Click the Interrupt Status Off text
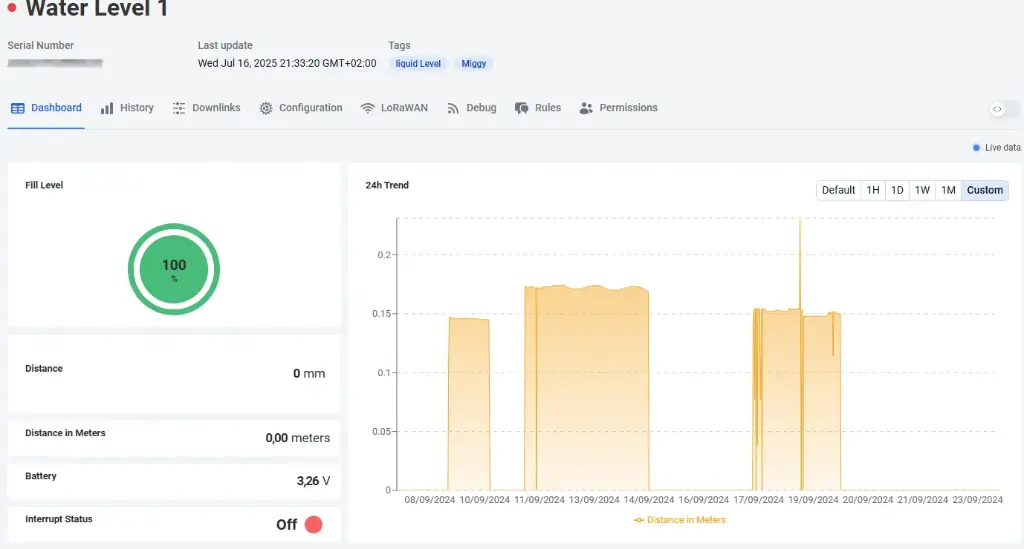Image resolution: width=1024 pixels, height=549 pixels. tap(286, 525)
